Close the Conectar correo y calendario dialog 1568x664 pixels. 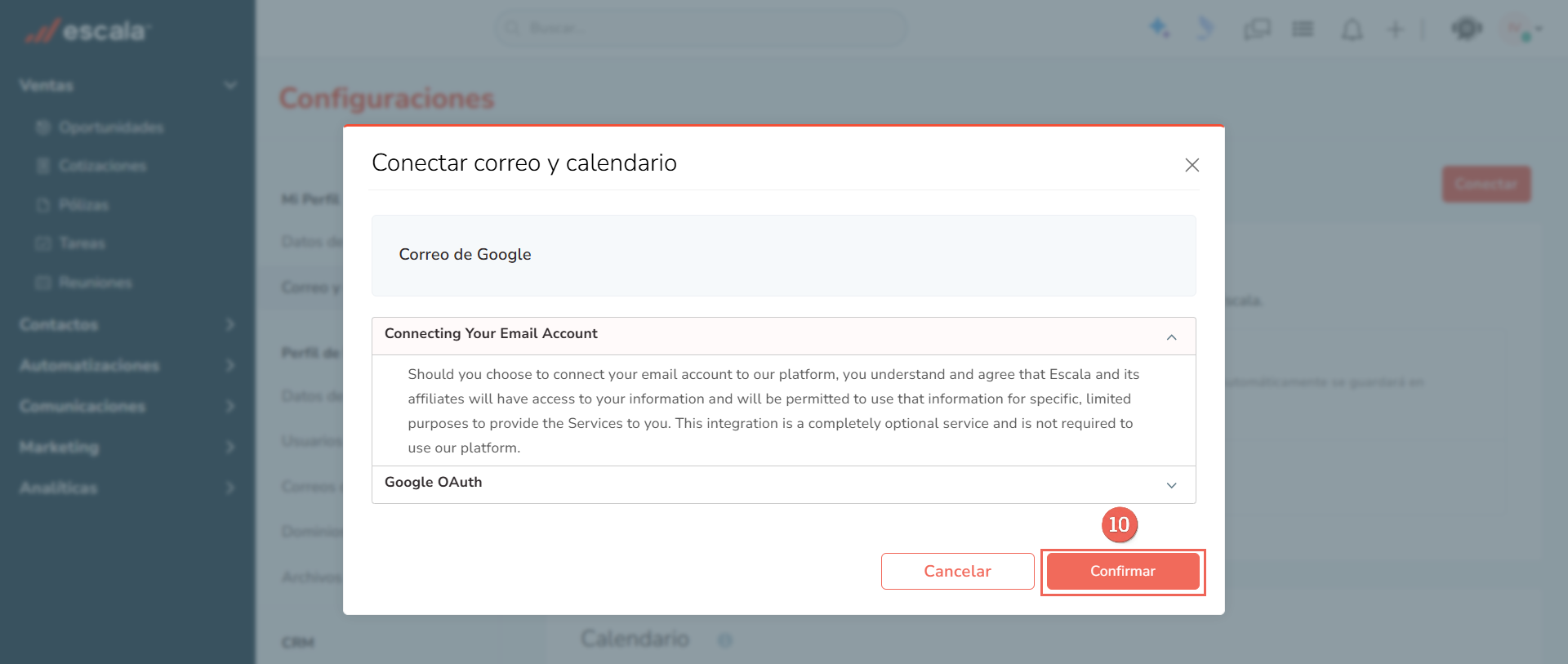tap(1192, 165)
